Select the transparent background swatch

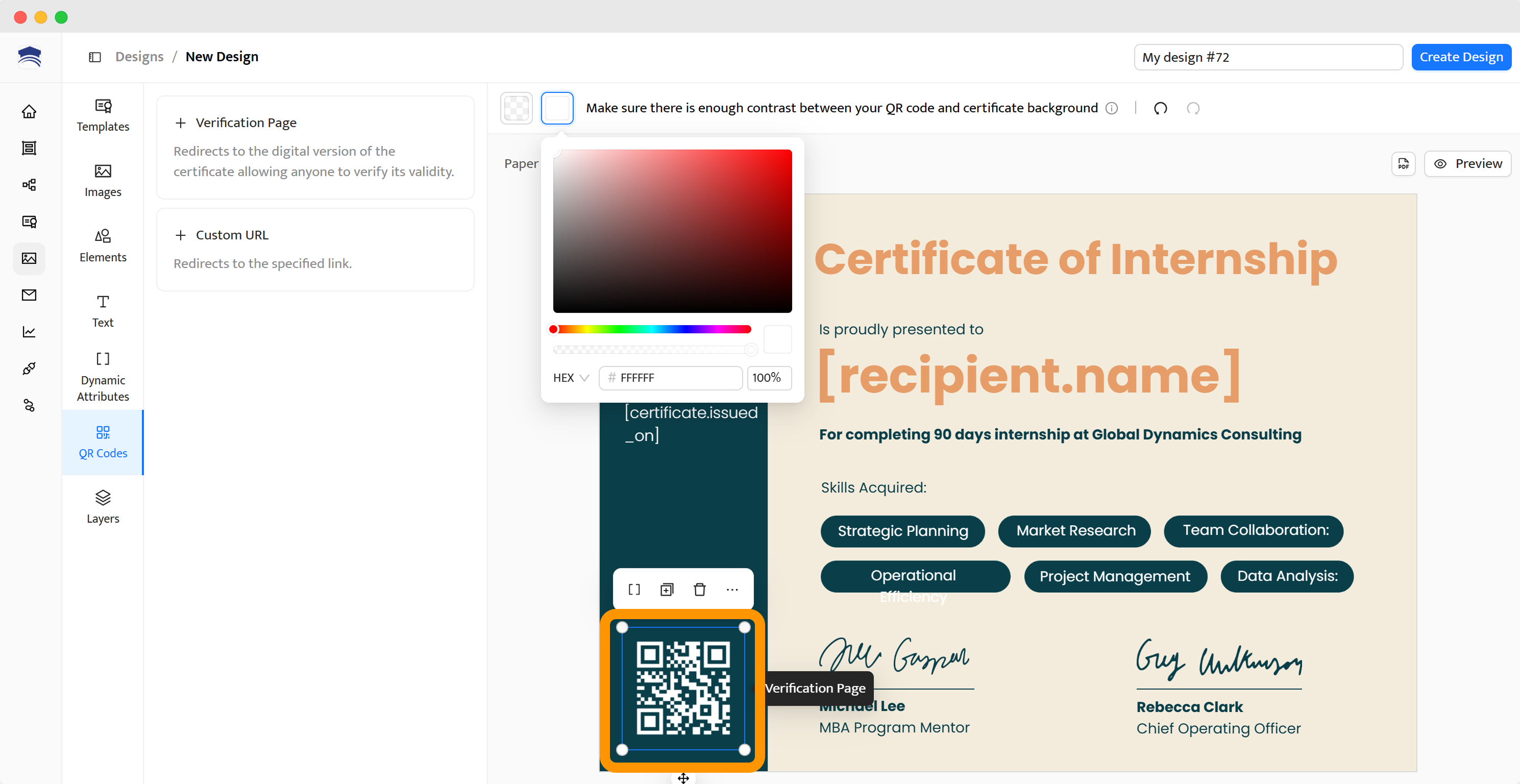(517, 109)
